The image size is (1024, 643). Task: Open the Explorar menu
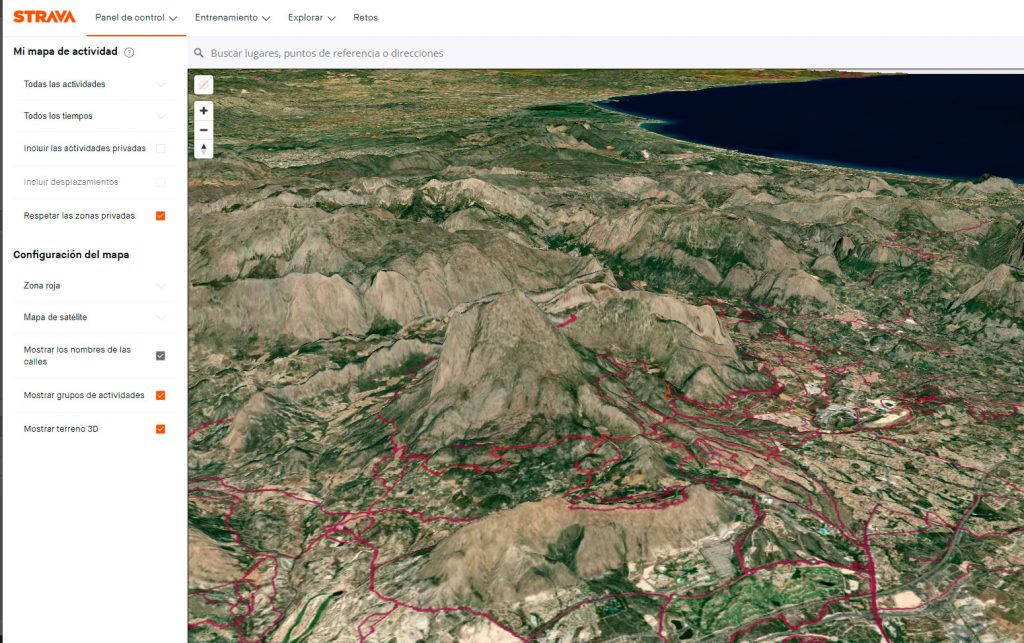click(311, 18)
